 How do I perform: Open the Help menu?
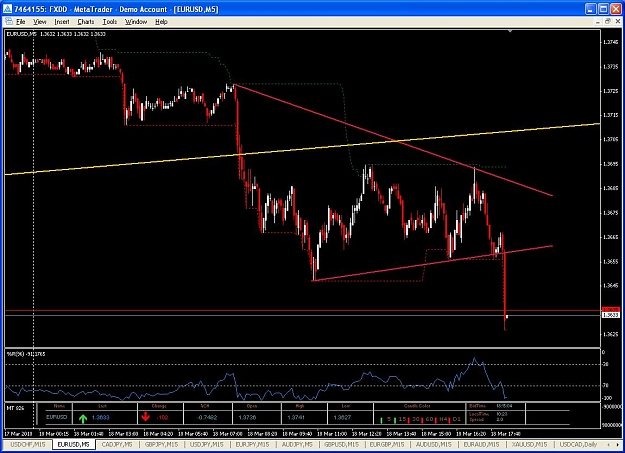[x=161, y=22]
